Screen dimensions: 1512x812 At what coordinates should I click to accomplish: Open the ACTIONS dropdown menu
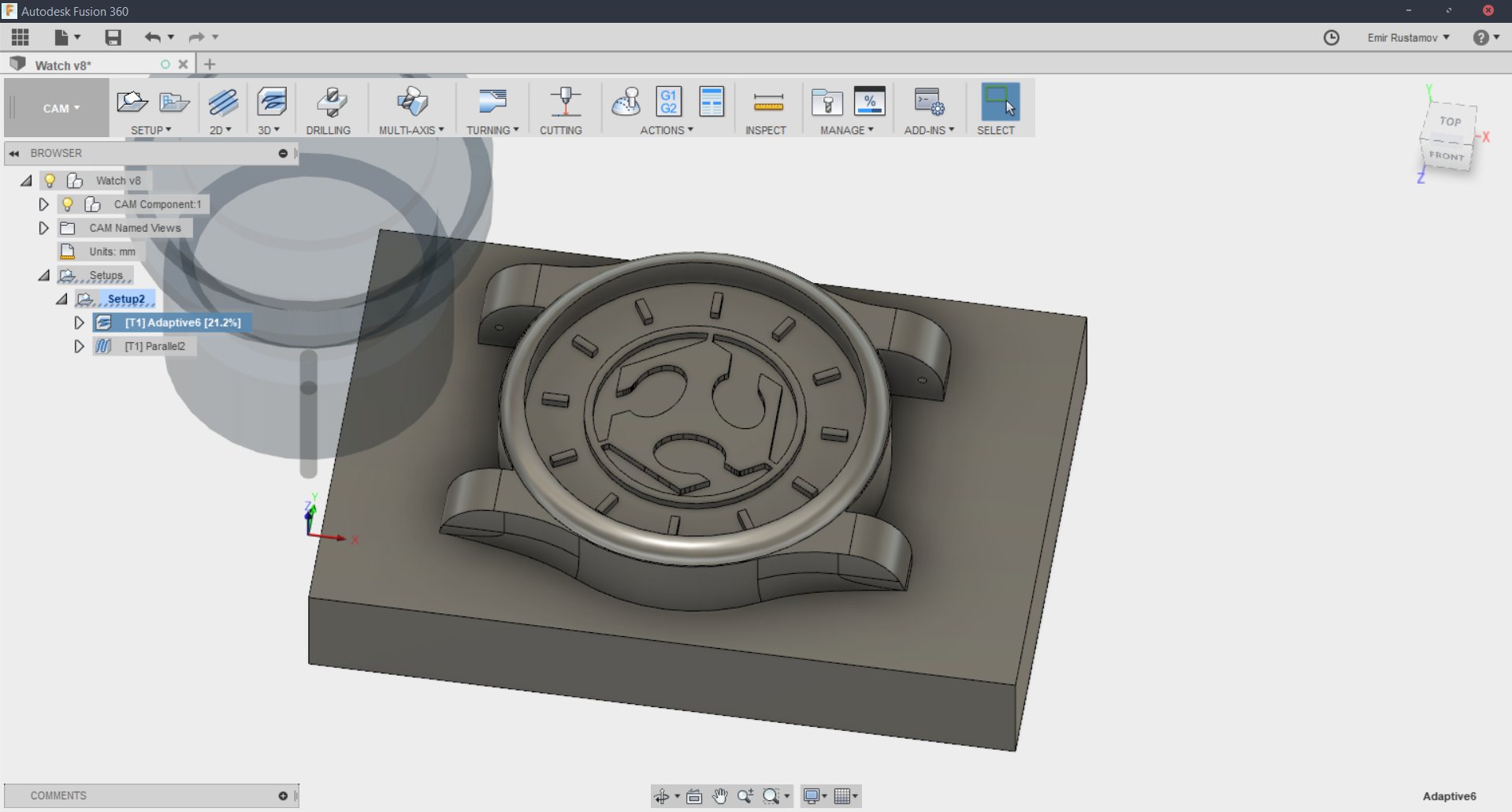point(667,130)
